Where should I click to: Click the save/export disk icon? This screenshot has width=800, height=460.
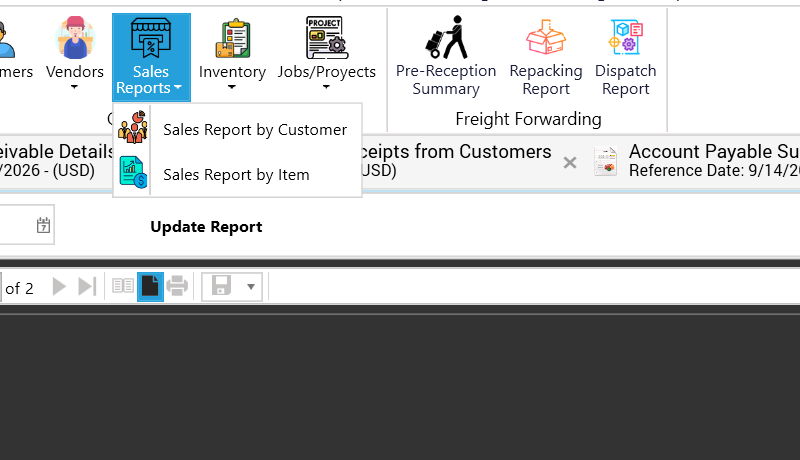click(221, 286)
